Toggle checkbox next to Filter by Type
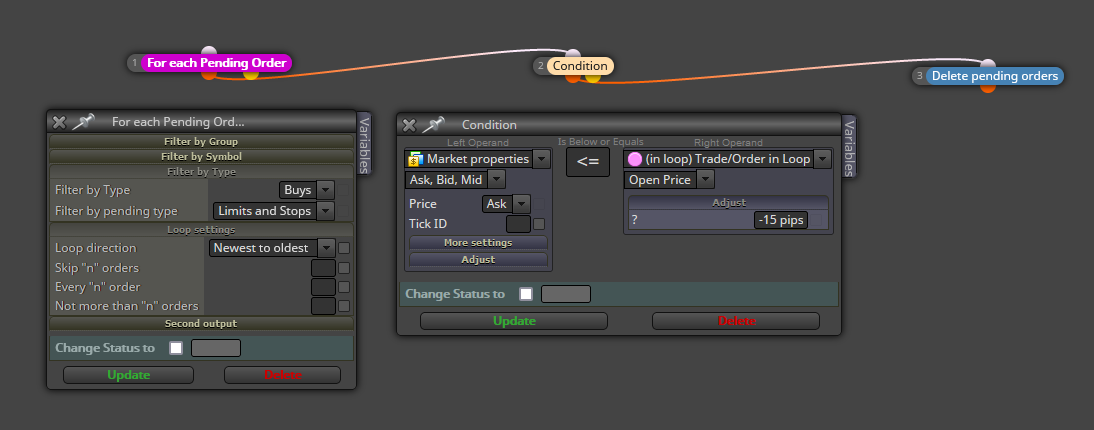Screen dimensions: 1094x430 tap(344, 191)
